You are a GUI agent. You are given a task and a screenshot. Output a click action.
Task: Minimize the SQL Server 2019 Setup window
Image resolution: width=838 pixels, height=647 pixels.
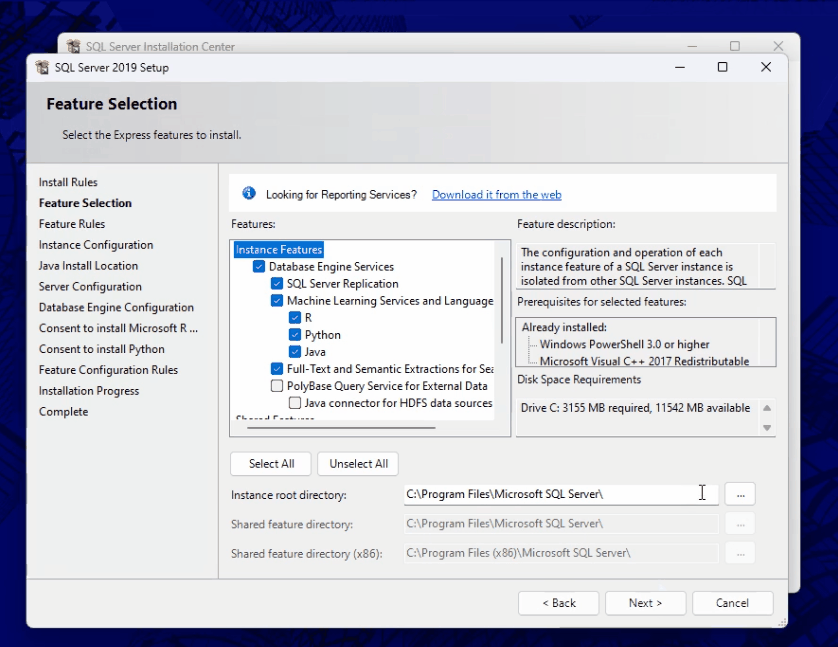pos(678,67)
